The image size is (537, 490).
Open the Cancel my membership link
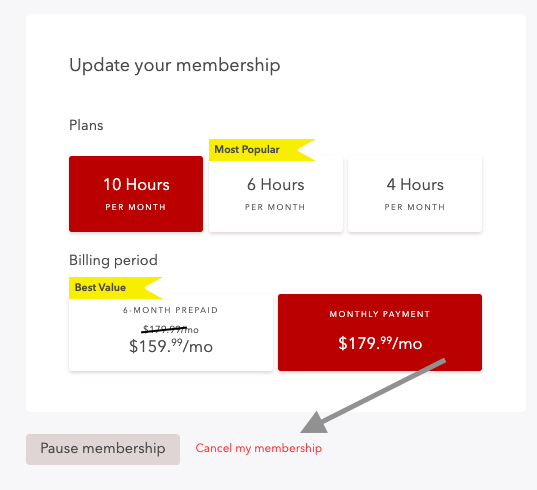[x=259, y=448]
